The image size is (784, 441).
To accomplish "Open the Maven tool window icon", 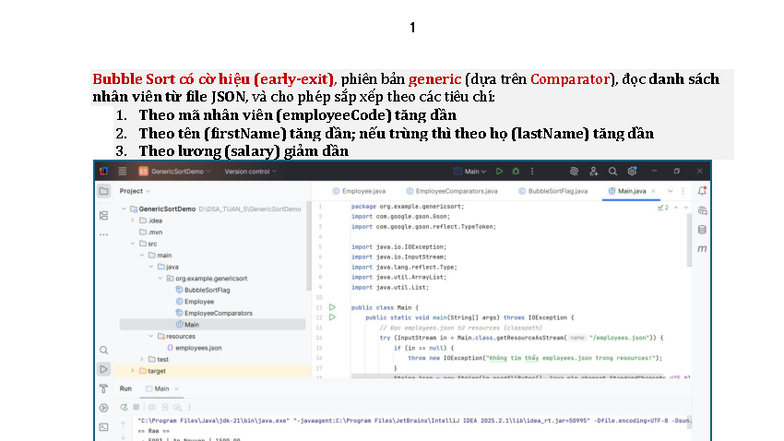I will tap(702, 247).
